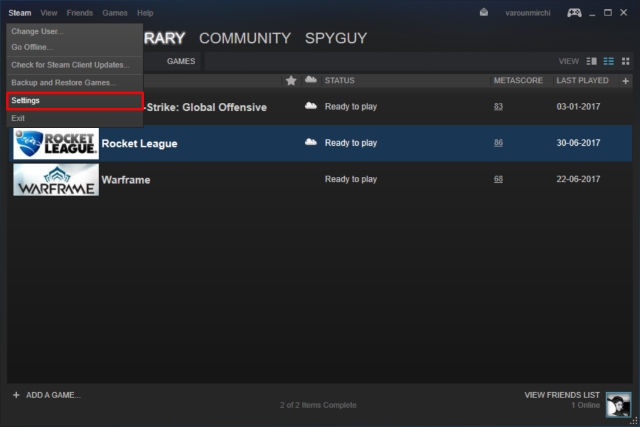Sort by favorites star column header
Image resolution: width=640 pixels, height=427 pixels.
point(291,80)
